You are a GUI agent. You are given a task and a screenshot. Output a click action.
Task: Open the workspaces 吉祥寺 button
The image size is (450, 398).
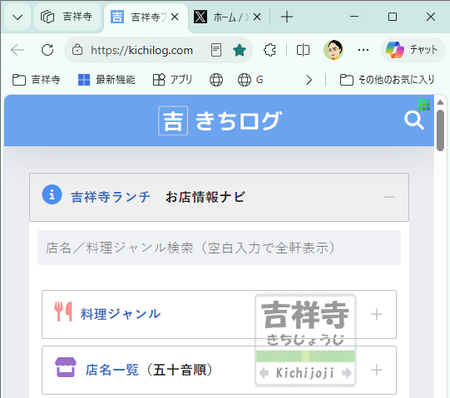67,17
